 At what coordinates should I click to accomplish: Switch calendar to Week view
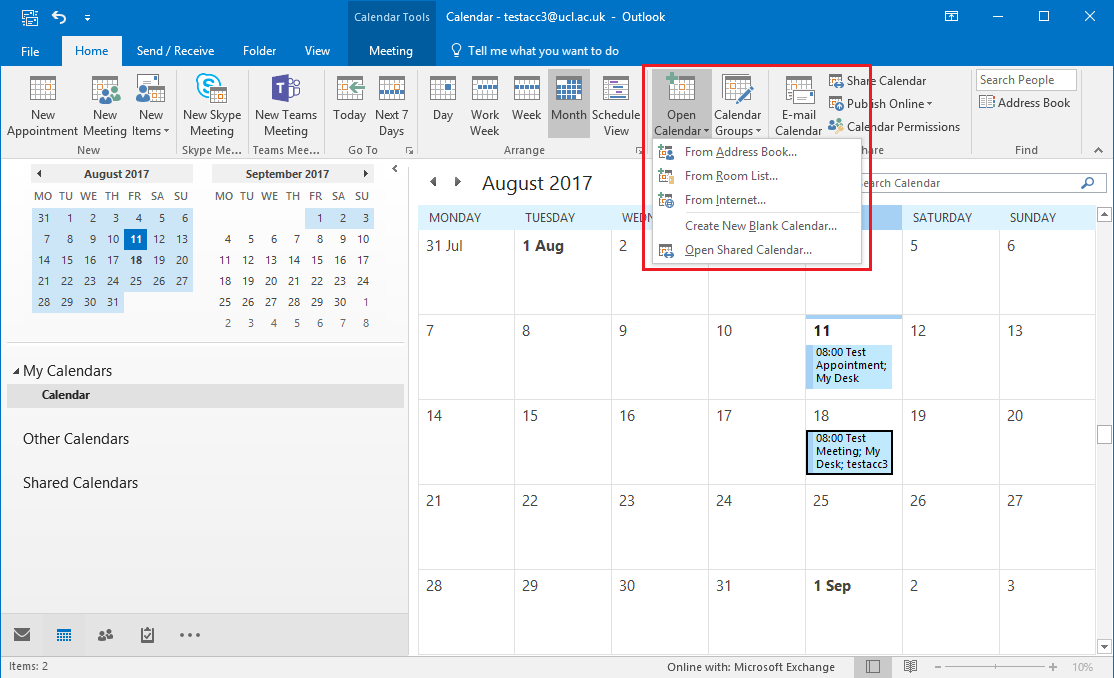pyautogui.click(x=526, y=104)
